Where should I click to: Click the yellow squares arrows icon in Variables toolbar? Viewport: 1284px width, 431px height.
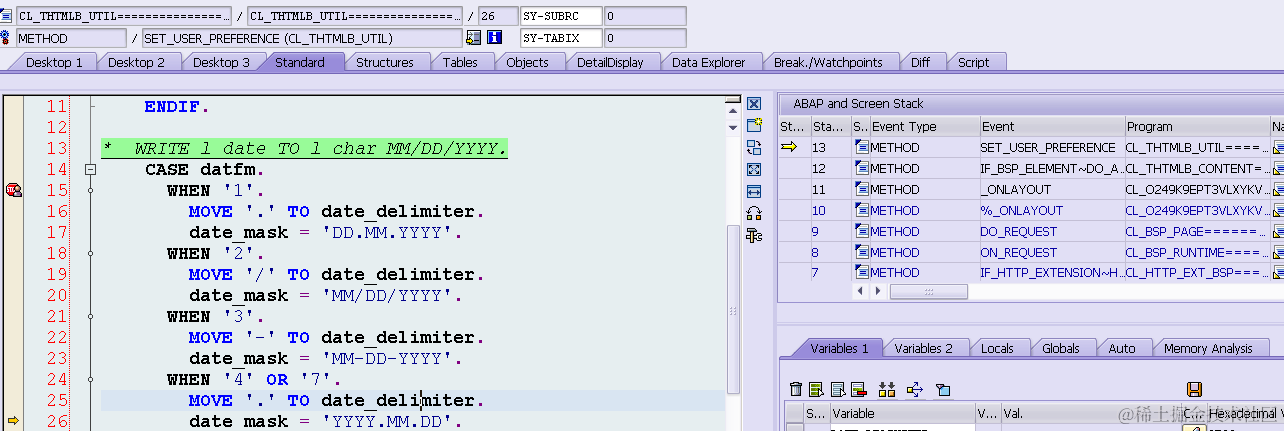pyautogui.click(x=886, y=389)
